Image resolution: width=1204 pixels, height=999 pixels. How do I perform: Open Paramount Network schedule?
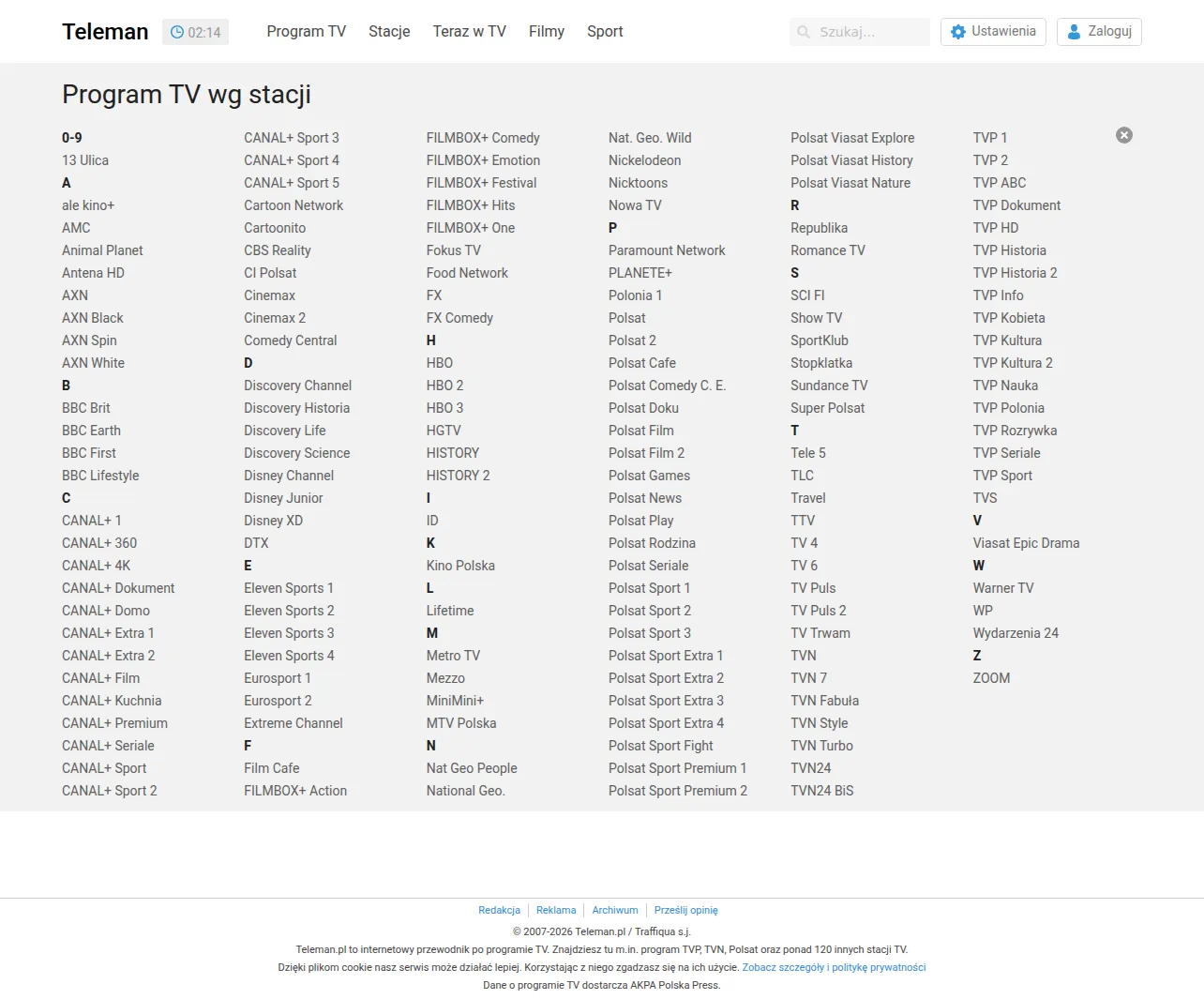pyautogui.click(x=667, y=250)
